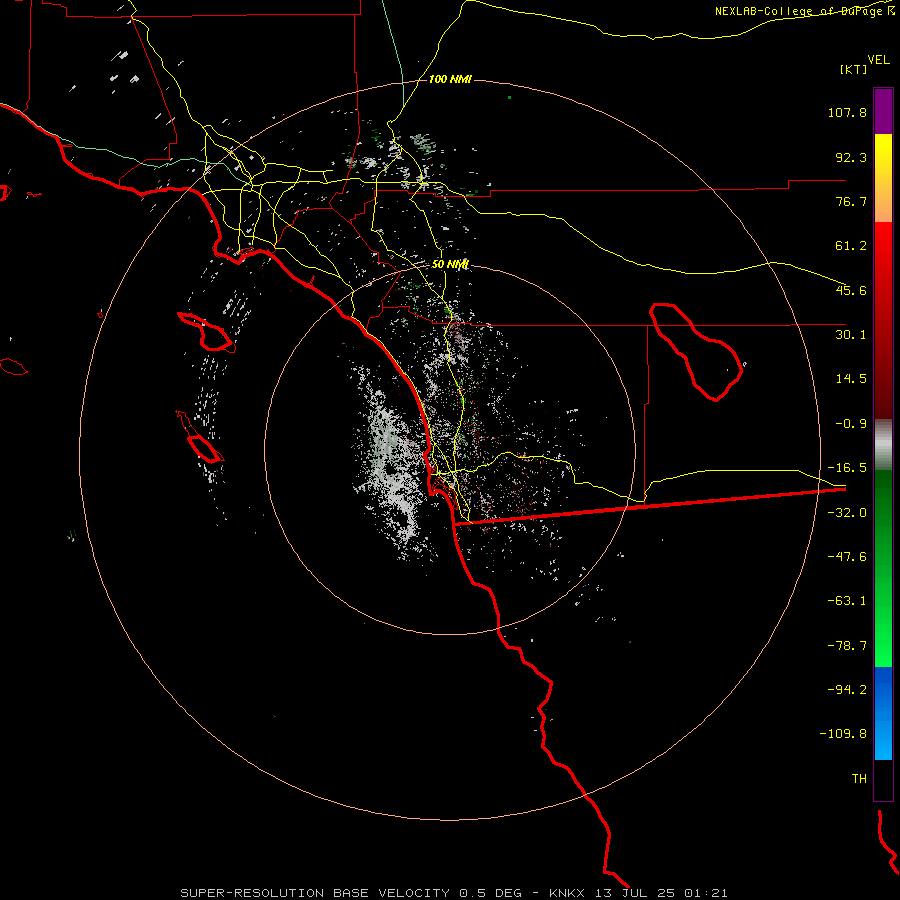Click the TH legend label
The width and height of the screenshot is (900, 900).
tap(859, 779)
